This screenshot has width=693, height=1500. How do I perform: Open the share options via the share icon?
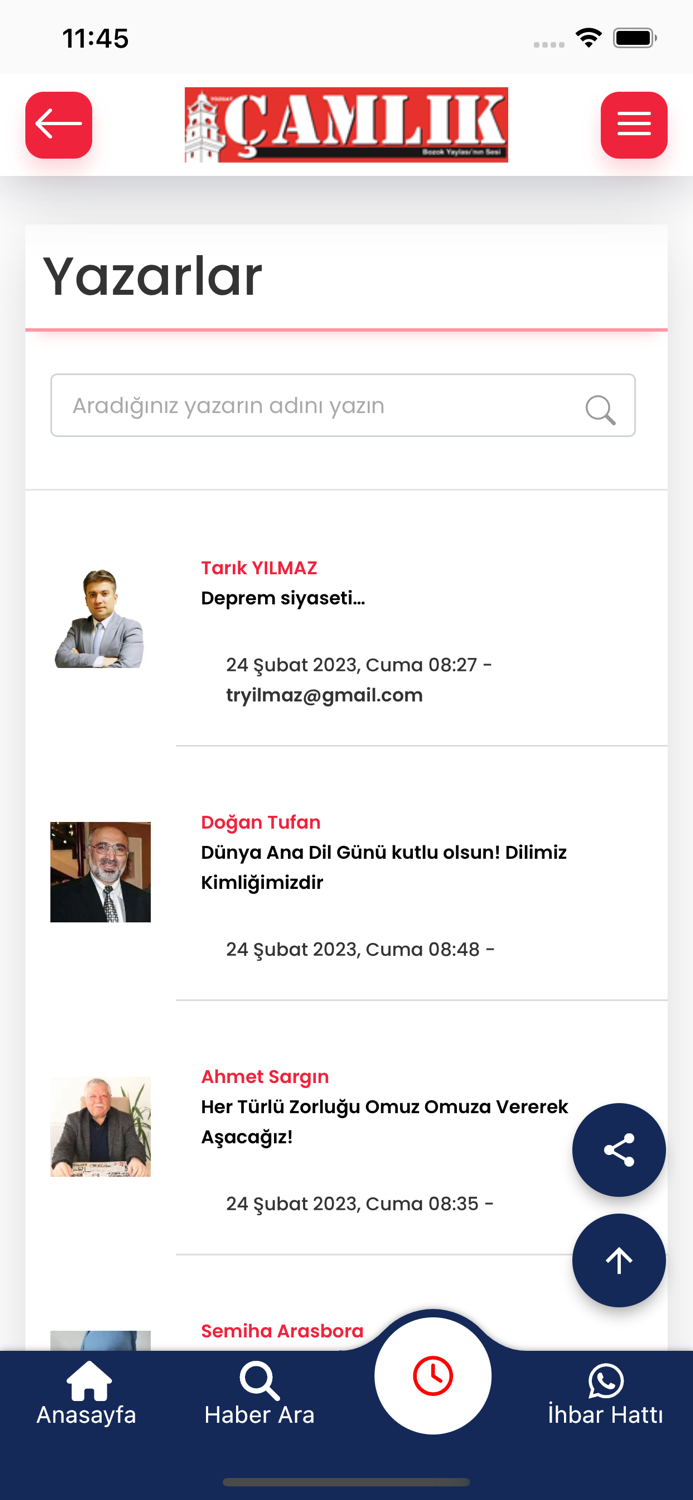[619, 1150]
